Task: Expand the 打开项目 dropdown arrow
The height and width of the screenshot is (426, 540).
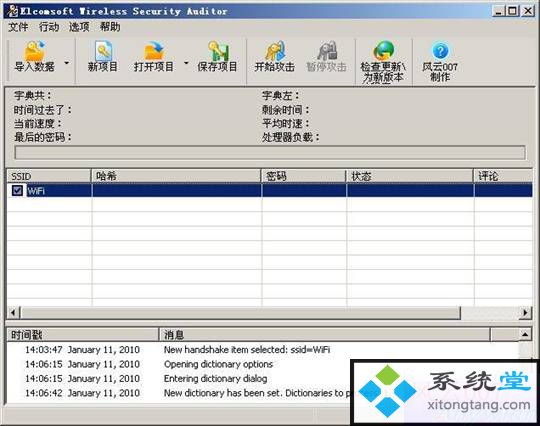Action: 186,63
